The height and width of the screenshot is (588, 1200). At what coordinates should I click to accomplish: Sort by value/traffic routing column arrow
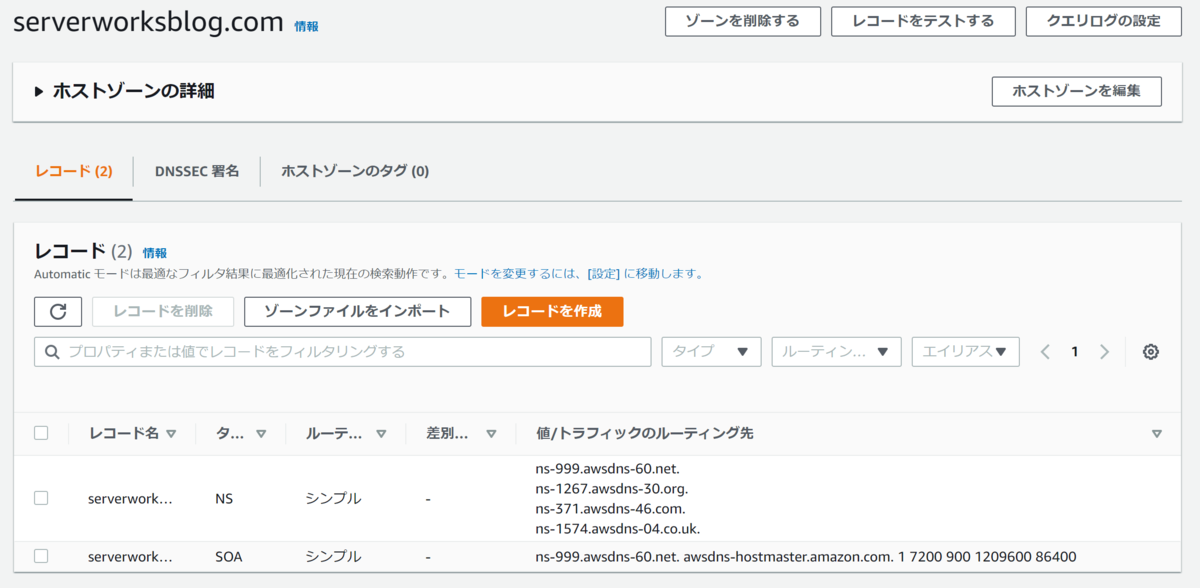1157,434
